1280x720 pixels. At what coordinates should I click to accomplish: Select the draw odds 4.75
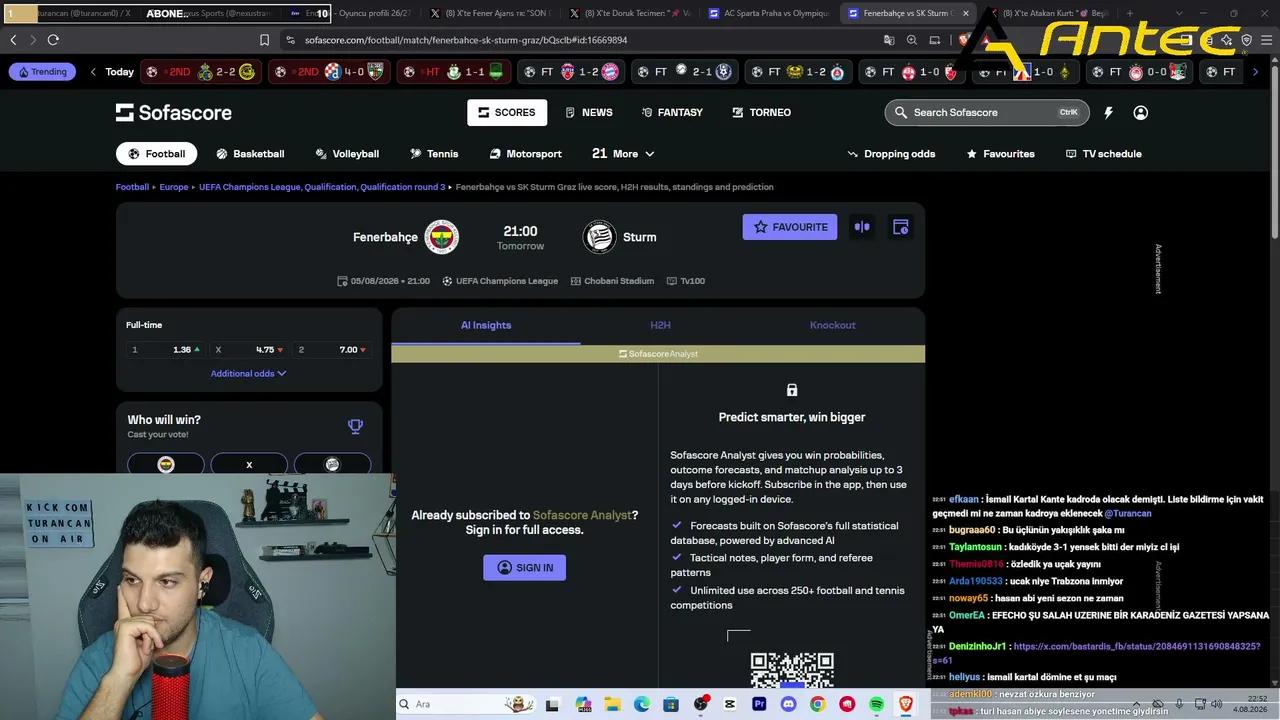(x=249, y=350)
